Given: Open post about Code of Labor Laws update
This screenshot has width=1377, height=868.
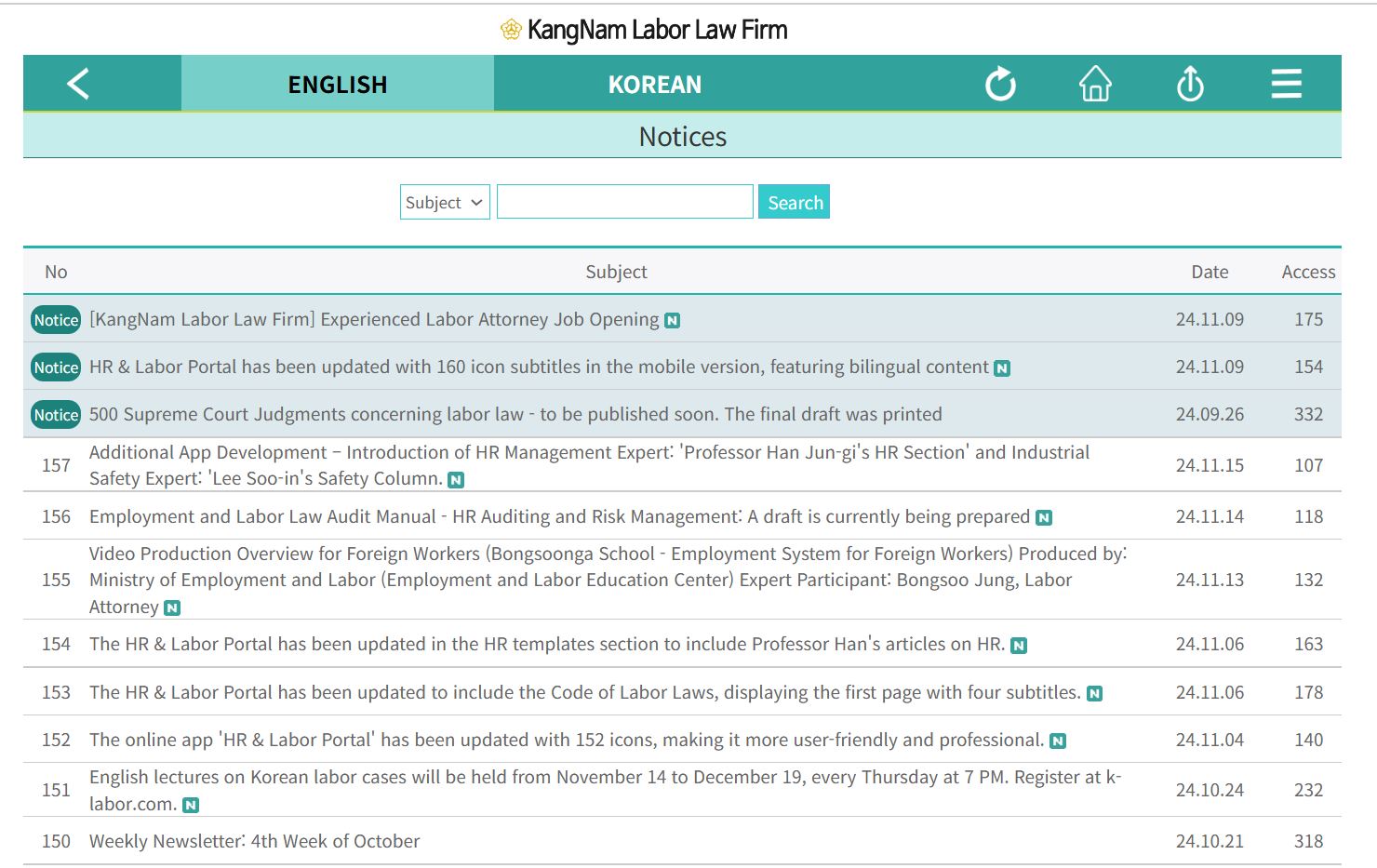Looking at the screenshot, I should click(585, 692).
